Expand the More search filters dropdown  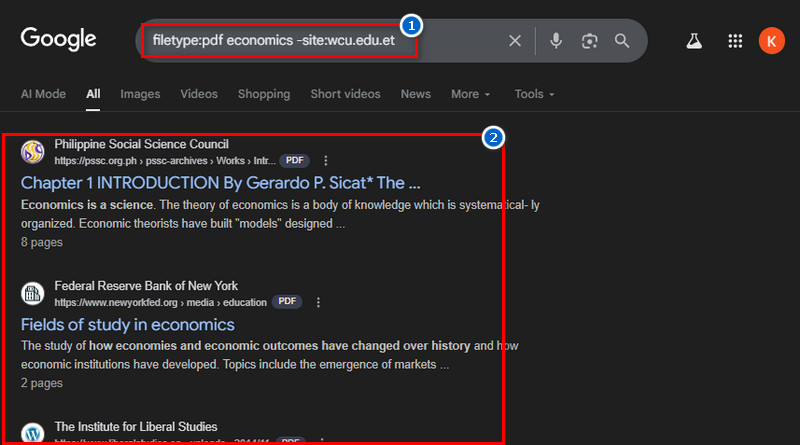pos(470,94)
